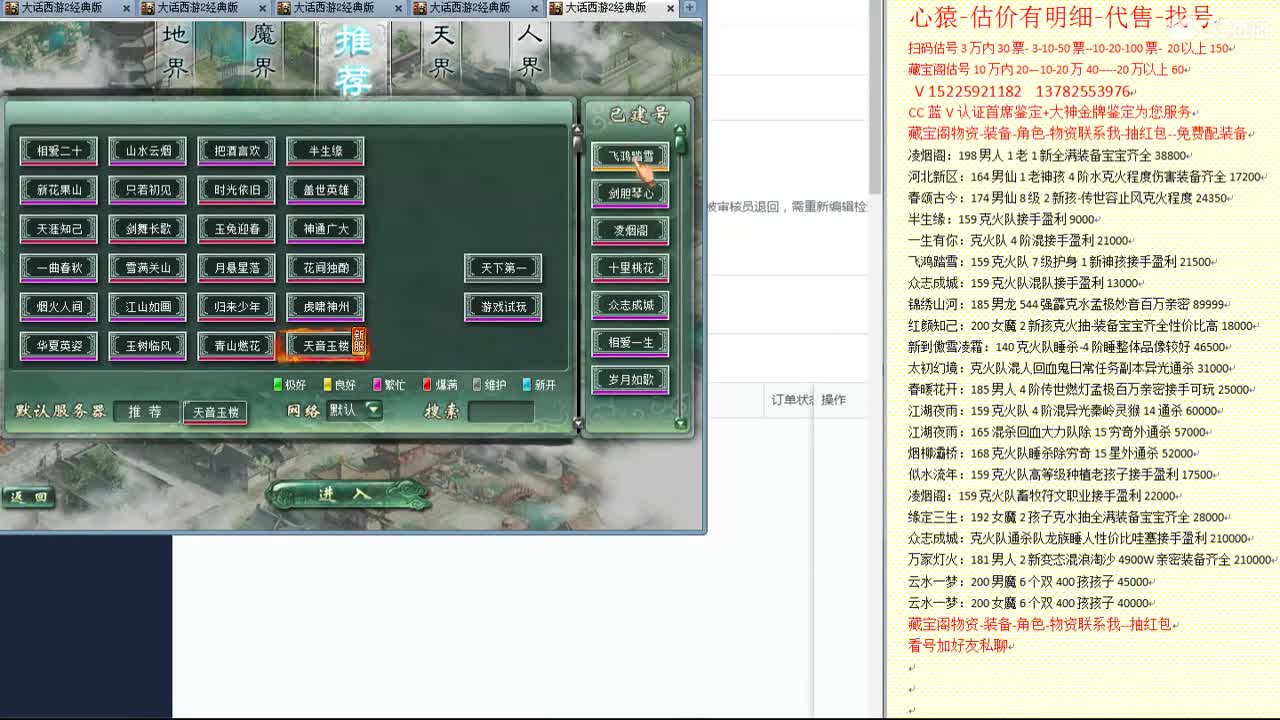The height and width of the screenshot is (720, 1280).
Task: Go back with the 返回 button
Action: pos(27,497)
